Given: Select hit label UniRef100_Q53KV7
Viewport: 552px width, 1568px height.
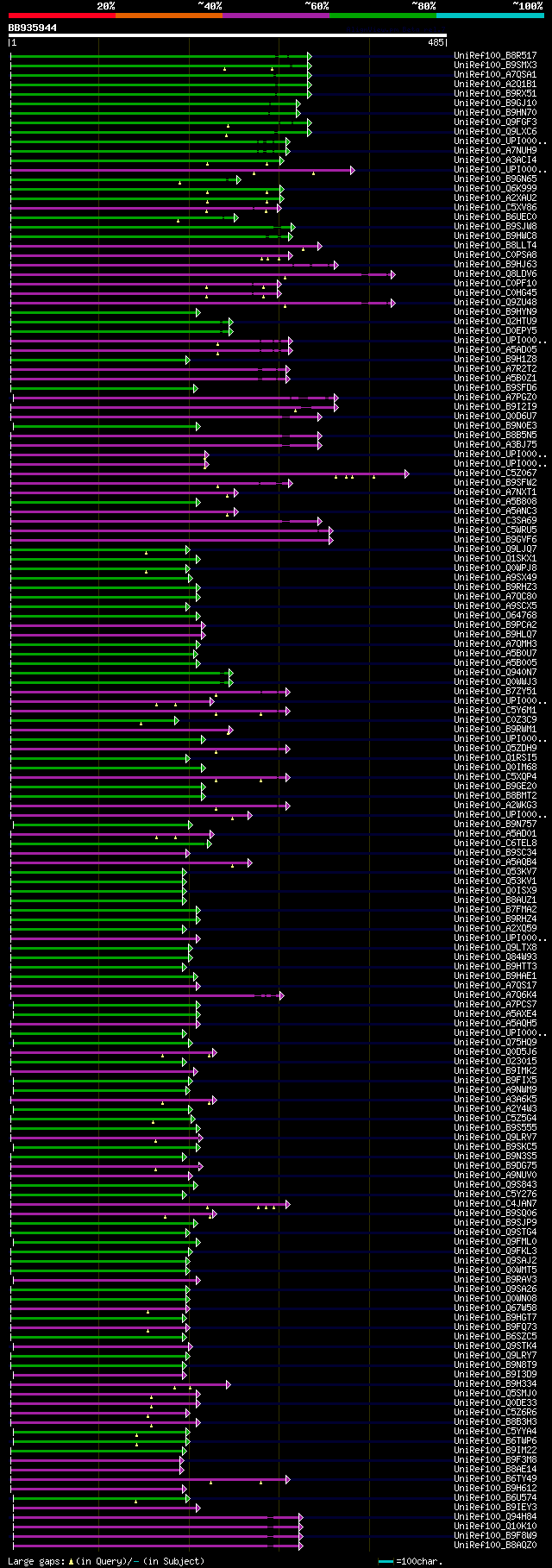Looking at the screenshot, I should click(x=495, y=872).
